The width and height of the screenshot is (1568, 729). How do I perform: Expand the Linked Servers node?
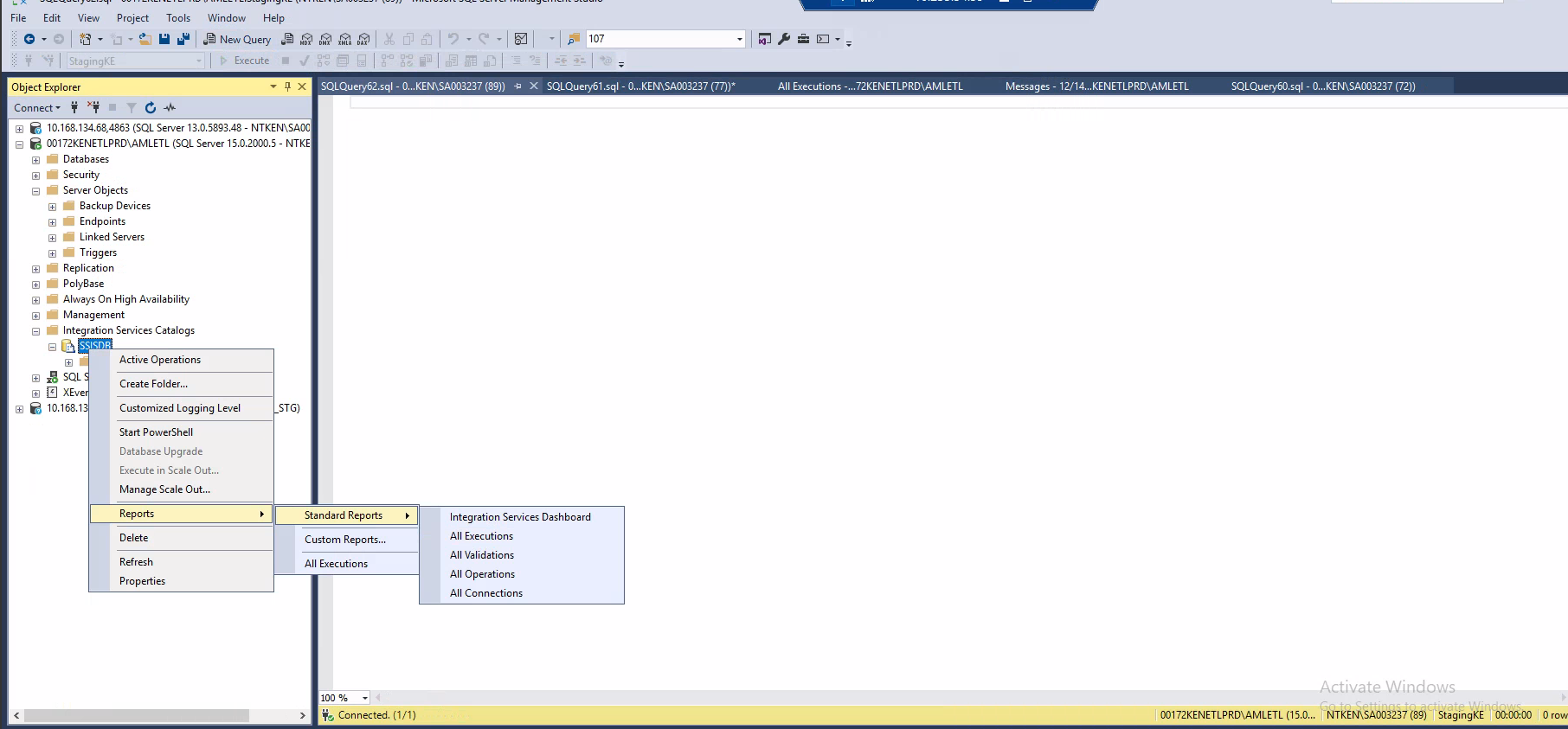point(52,238)
